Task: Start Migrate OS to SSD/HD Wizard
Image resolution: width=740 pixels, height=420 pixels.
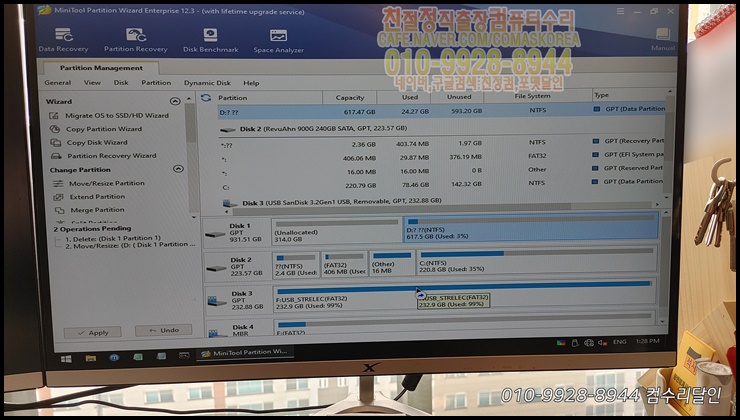Action: click(x=117, y=115)
